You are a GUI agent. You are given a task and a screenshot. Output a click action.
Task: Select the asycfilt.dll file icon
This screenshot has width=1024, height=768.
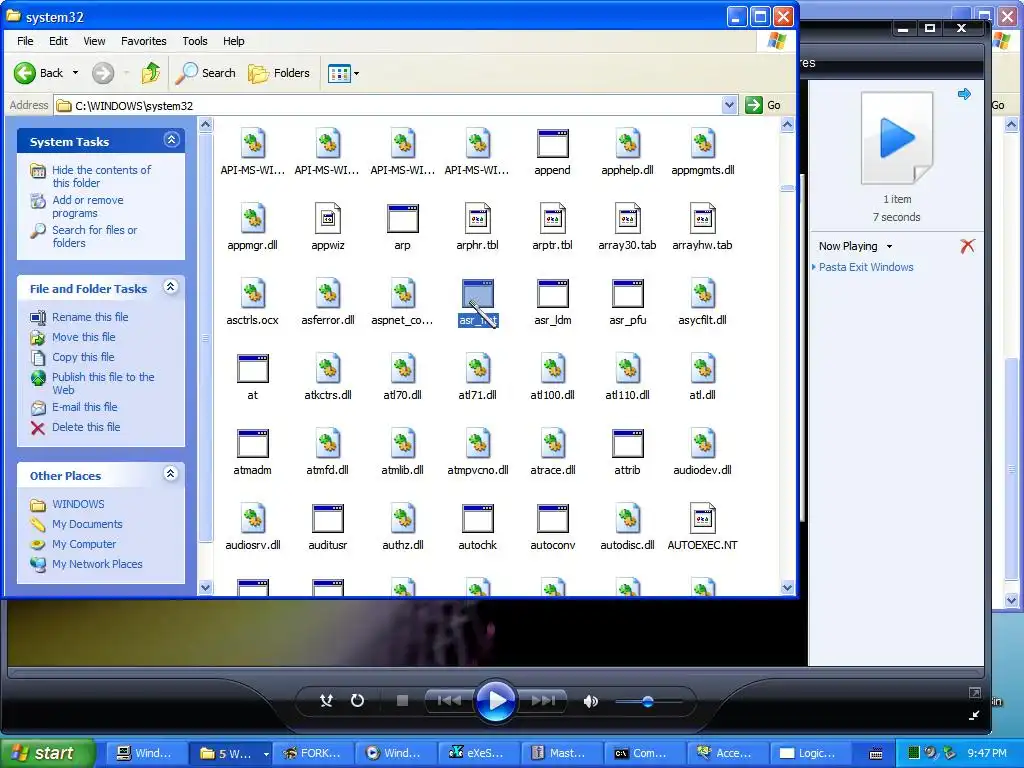click(x=703, y=294)
